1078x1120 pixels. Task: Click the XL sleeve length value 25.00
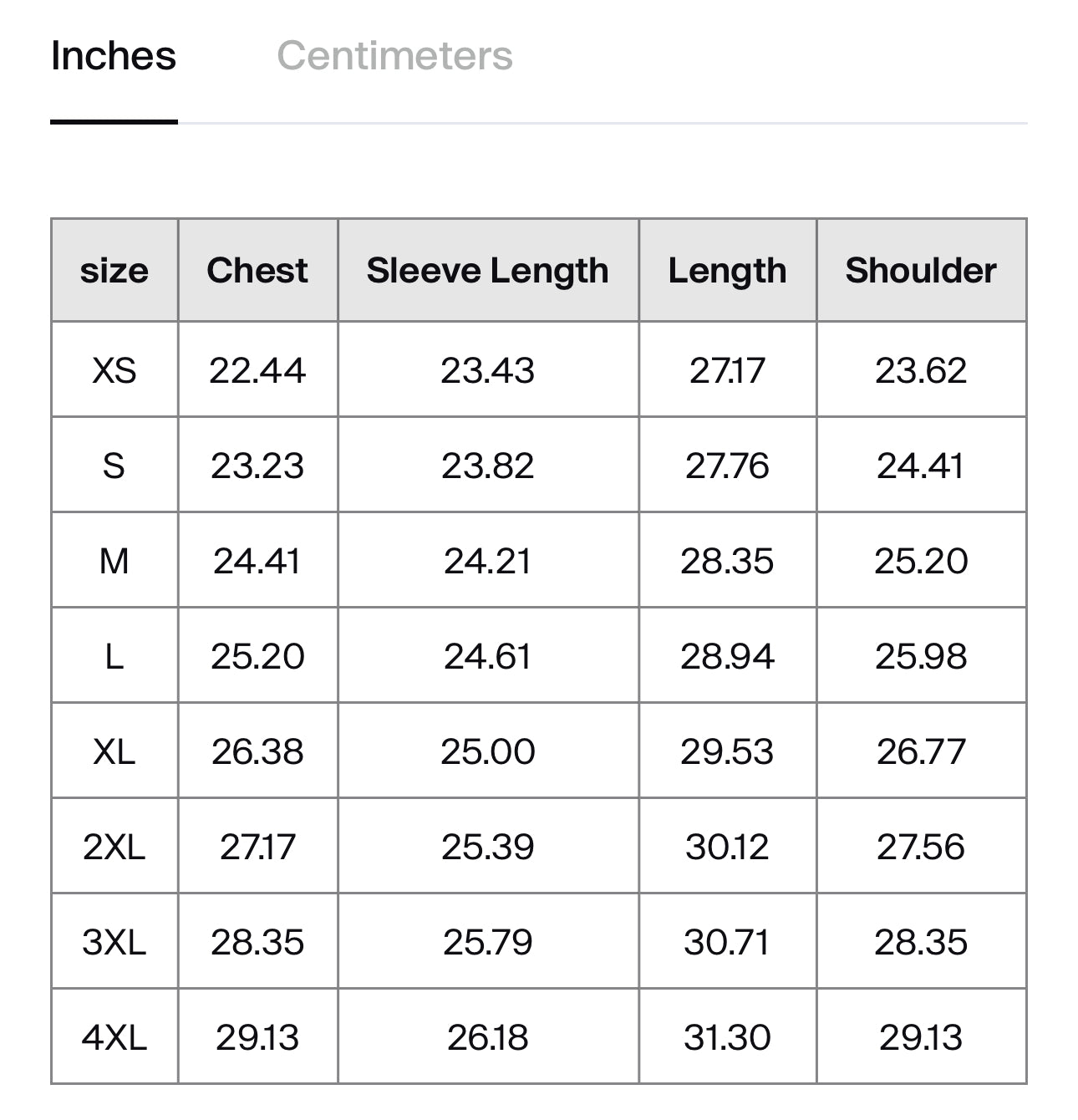[488, 751]
